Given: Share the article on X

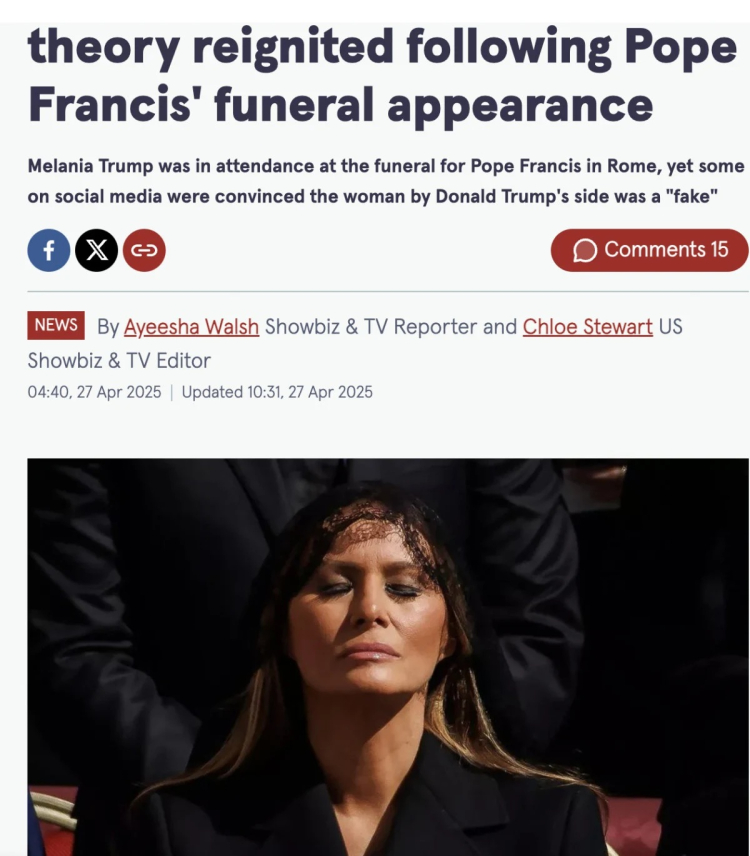Looking at the screenshot, I should tap(96, 250).
